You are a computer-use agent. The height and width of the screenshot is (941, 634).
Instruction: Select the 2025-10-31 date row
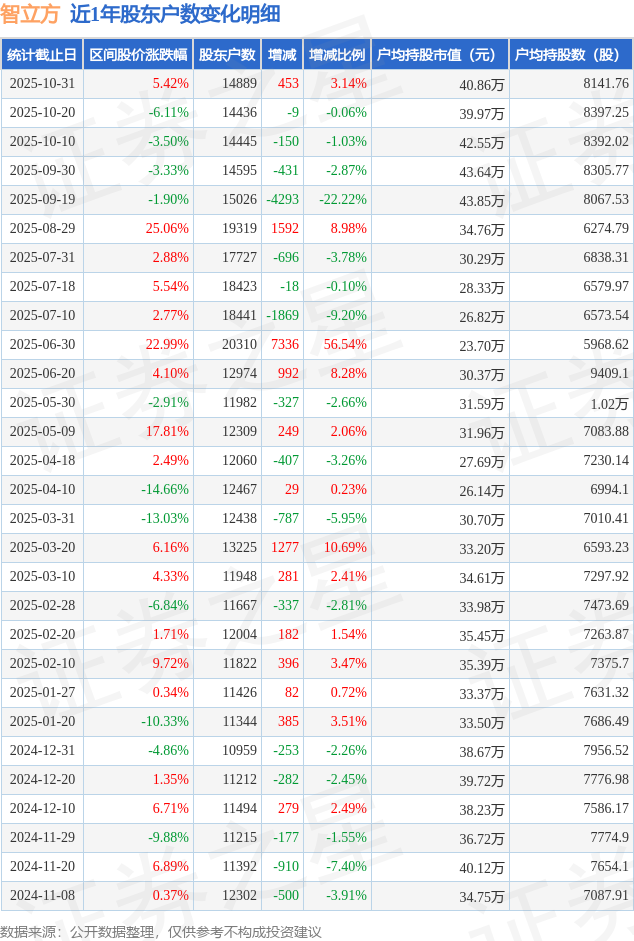[x=42, y=84]
